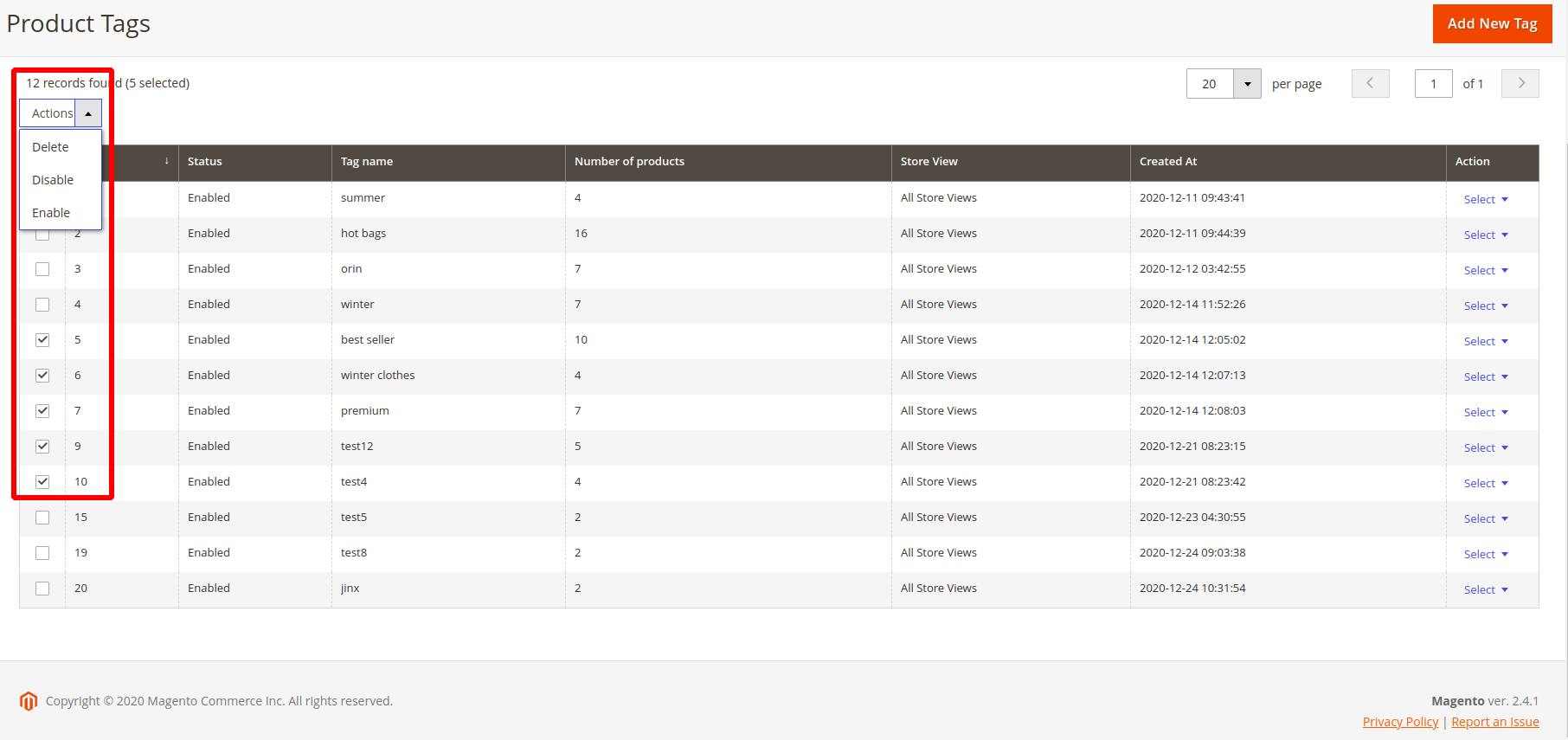Screen dimensions: 1568x740
Task: Open Select action for summer tag
Action: pyautogui.click(x=1485, y=200)
